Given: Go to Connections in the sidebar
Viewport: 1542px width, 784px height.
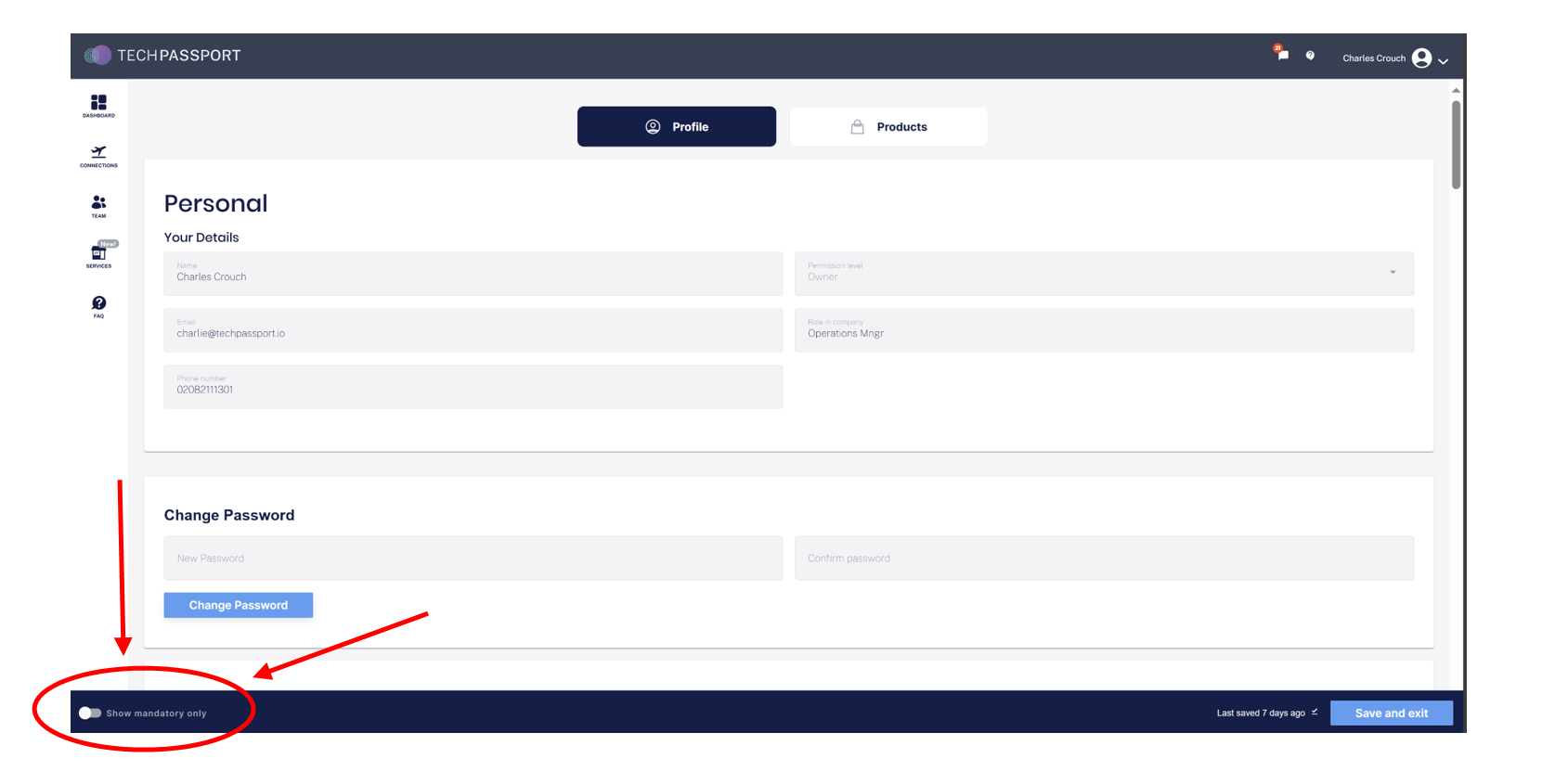Looking at the screenshot, I should coord(98,155).
